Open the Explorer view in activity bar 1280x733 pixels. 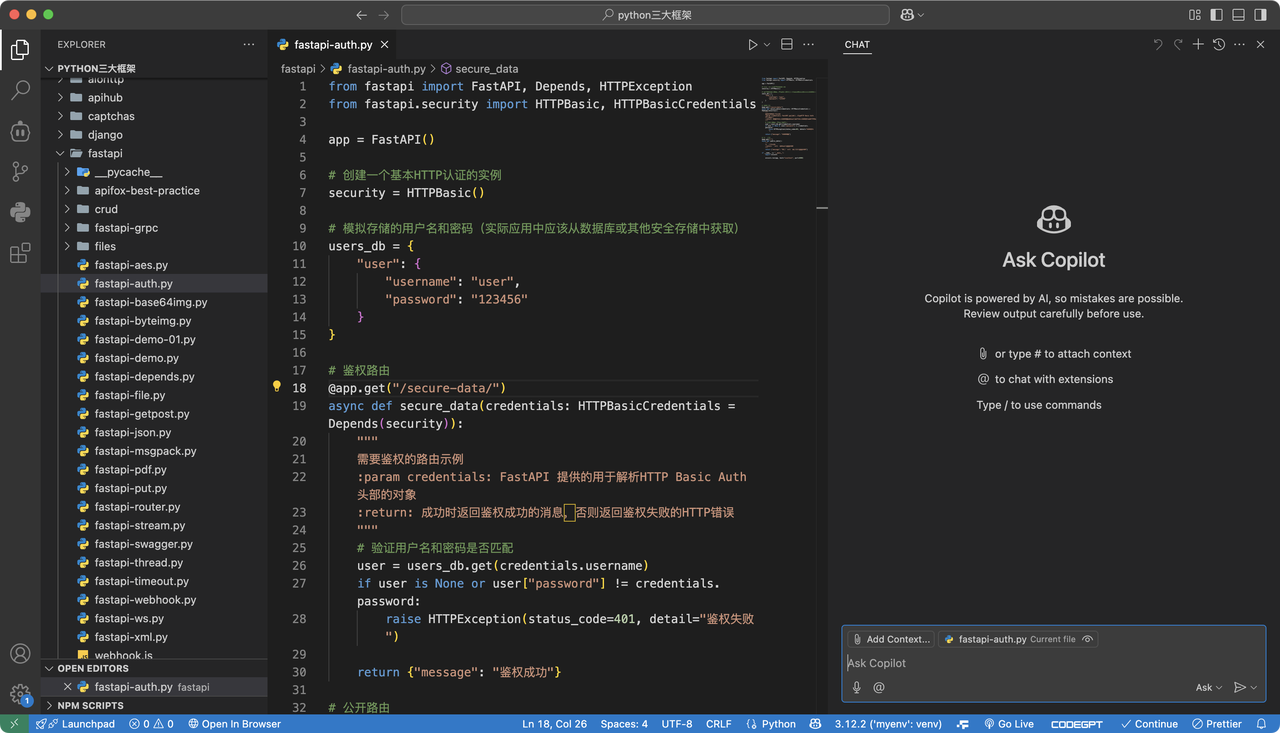point(20,49)
